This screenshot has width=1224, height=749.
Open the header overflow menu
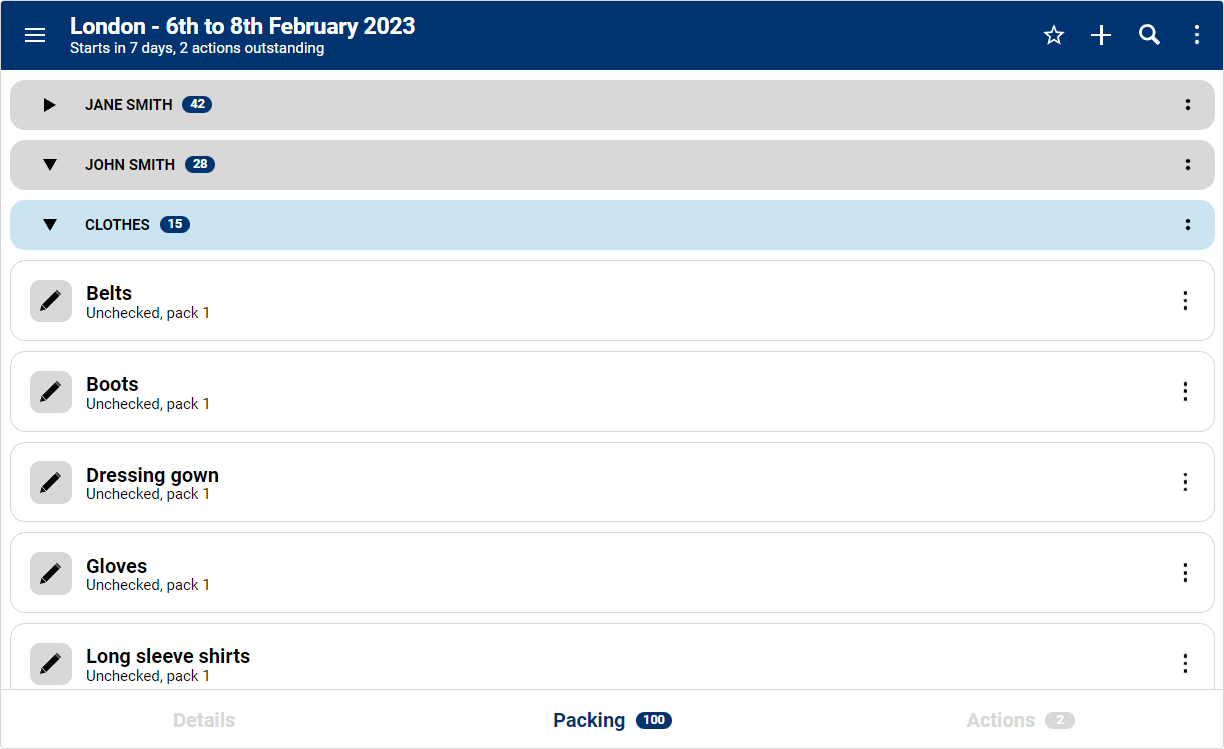pyautogui.click(x=1197, y=35)
